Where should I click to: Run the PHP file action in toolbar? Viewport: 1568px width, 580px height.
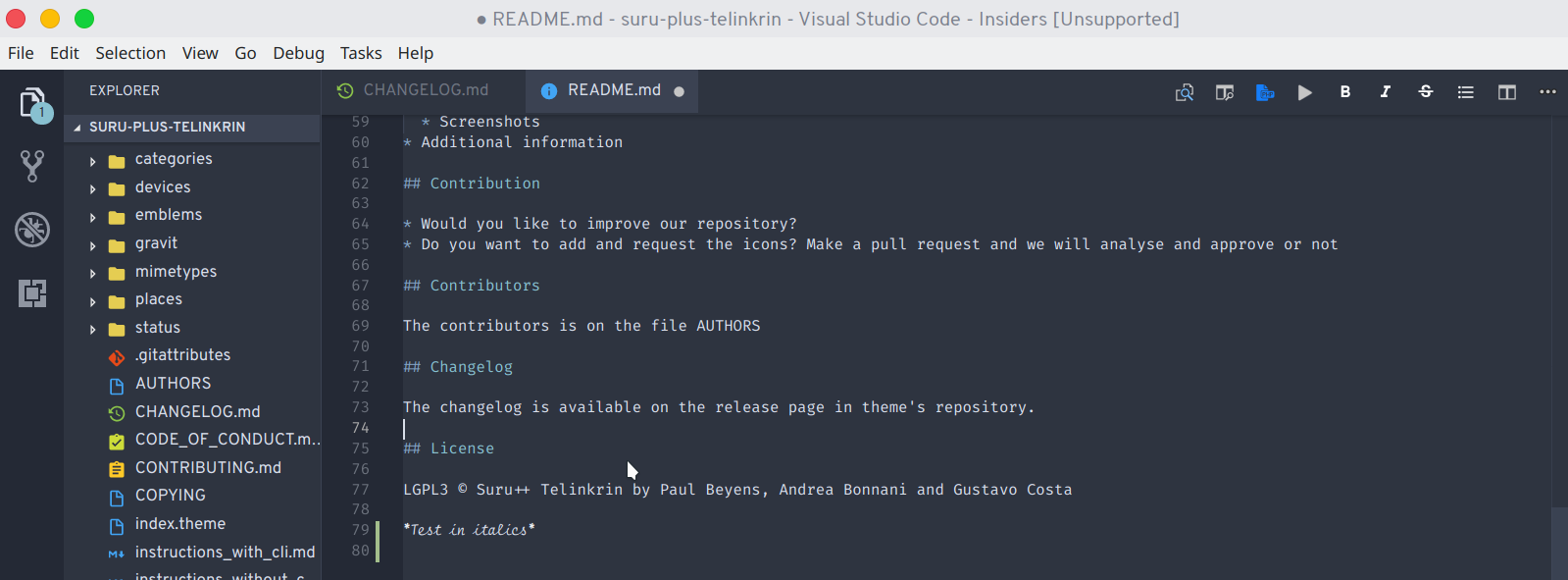(1264, 91)
